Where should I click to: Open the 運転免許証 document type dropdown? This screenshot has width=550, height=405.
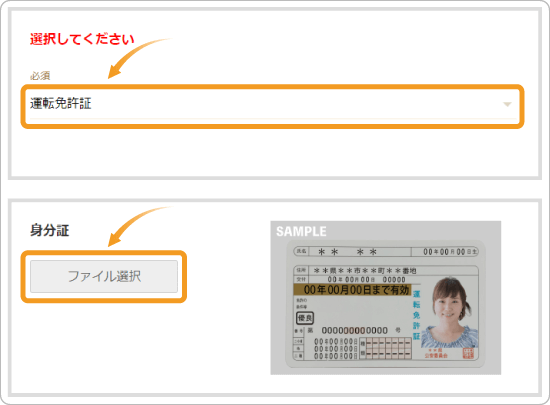click(x=272, y=104)
